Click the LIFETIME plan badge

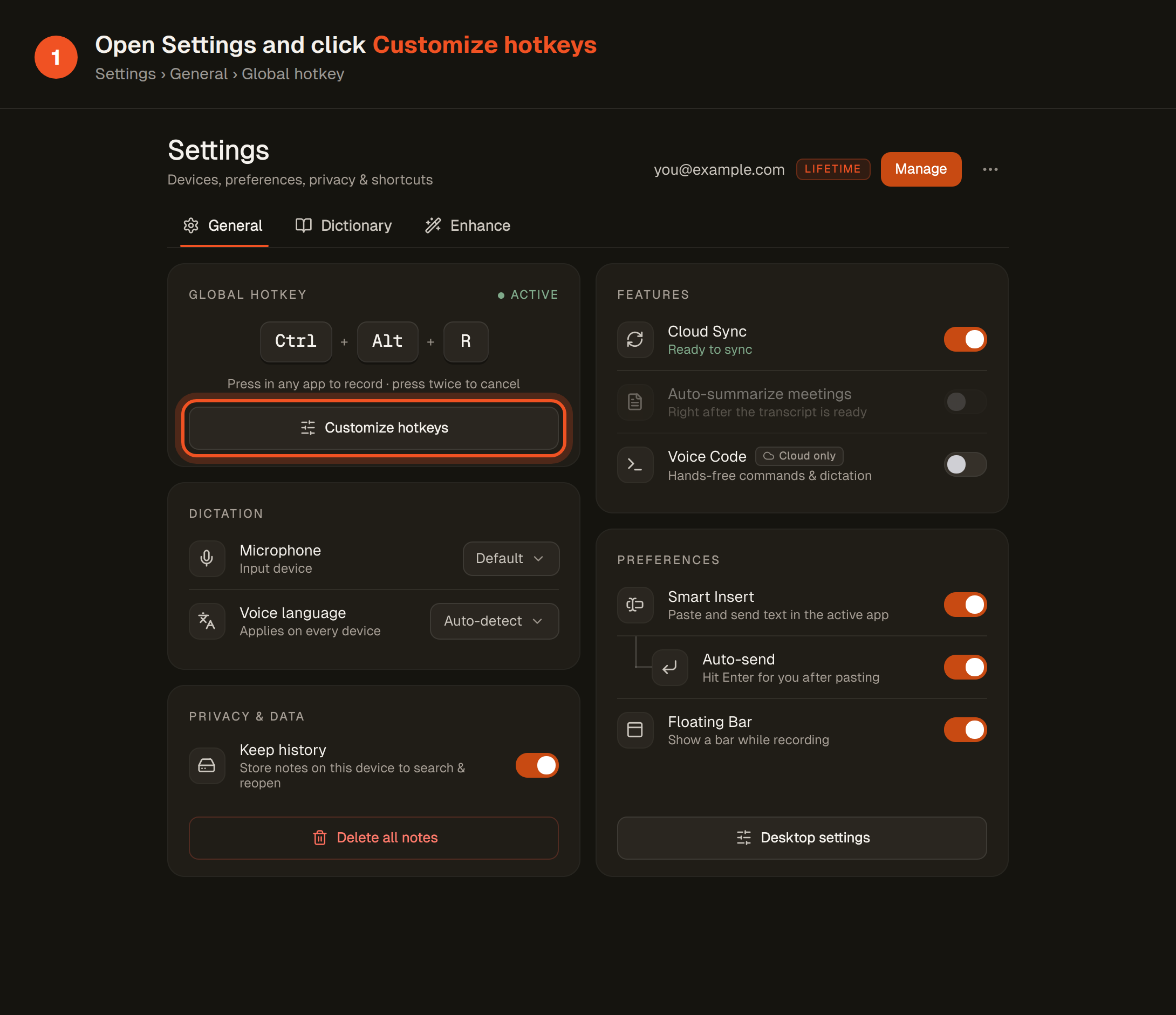tap(832, 169)
